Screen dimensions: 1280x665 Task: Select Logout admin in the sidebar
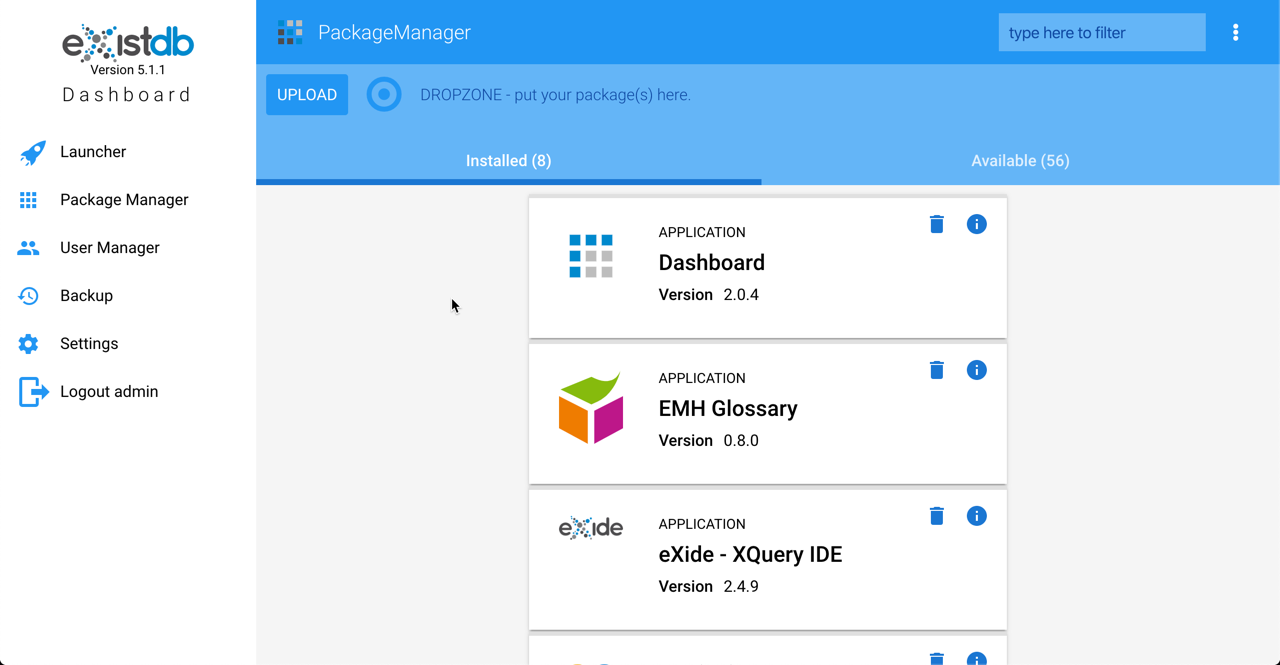point(128,392)
